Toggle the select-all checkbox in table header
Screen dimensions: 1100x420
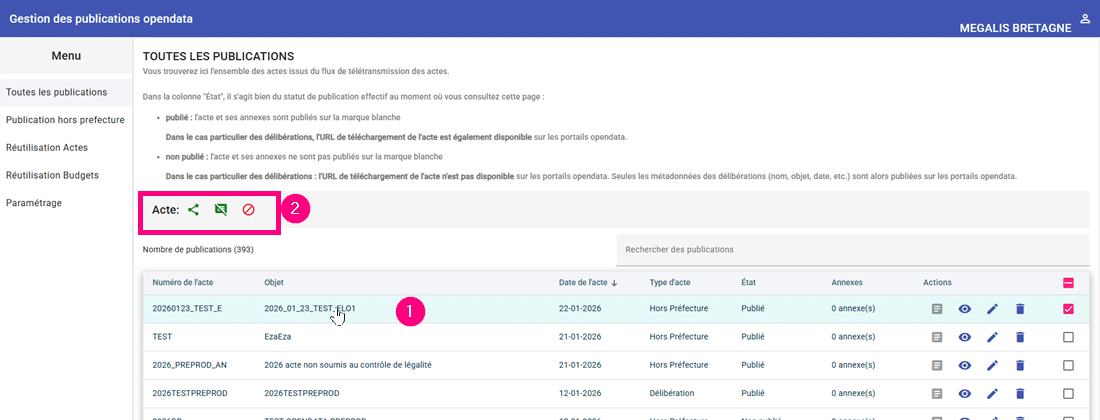point(1068,283)
